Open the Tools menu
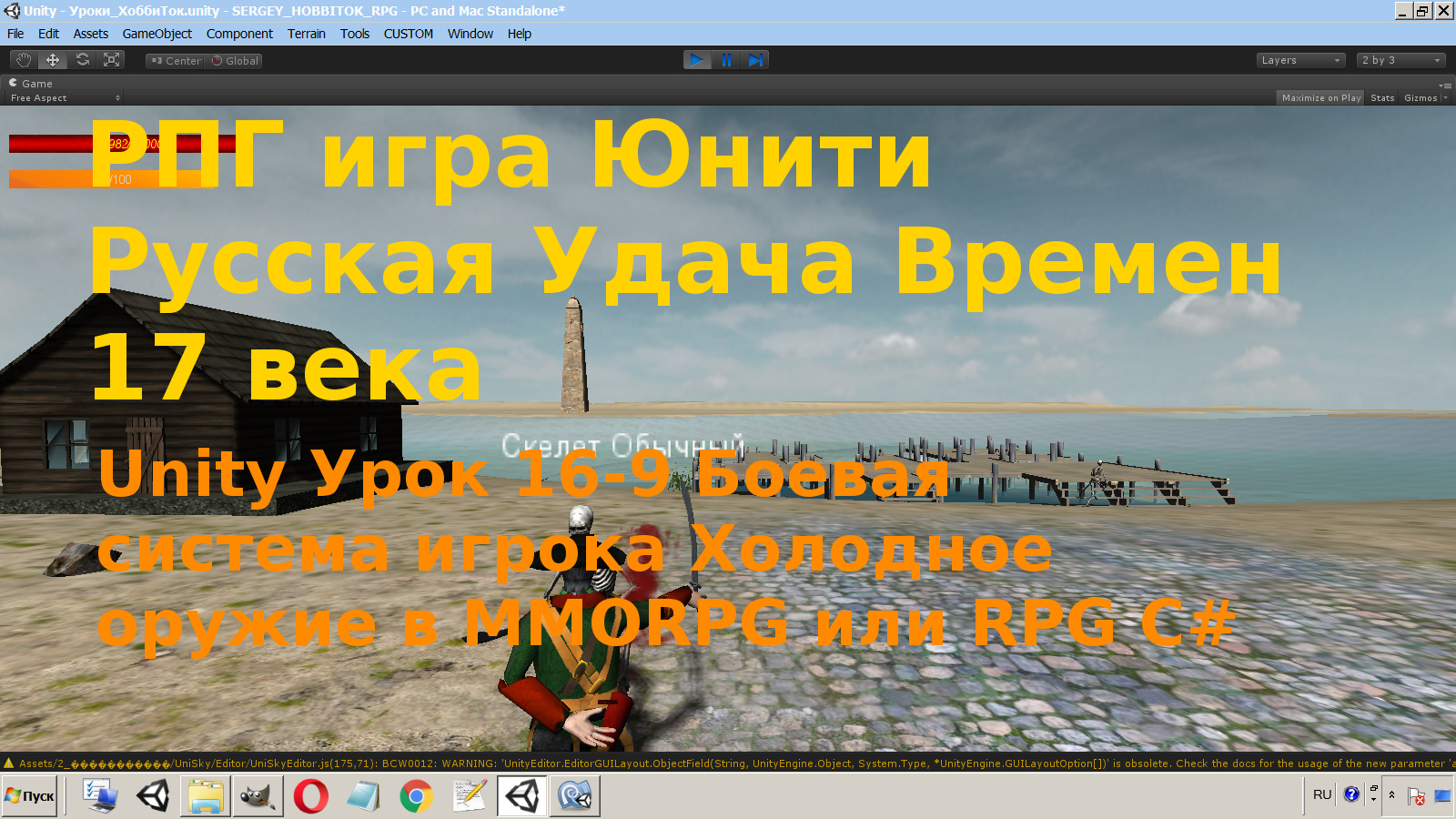Image resolution: width=1456 pixels, height=819 pixels. click(354, 34)
